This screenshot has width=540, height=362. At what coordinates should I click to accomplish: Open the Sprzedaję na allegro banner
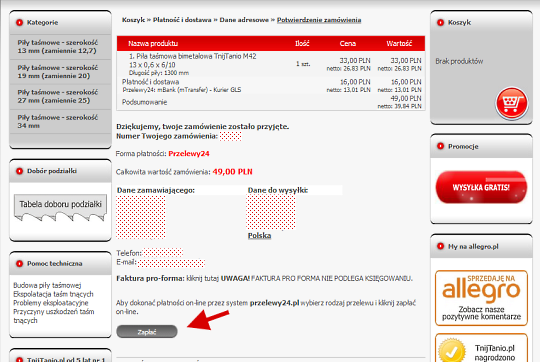pos(481,298)
